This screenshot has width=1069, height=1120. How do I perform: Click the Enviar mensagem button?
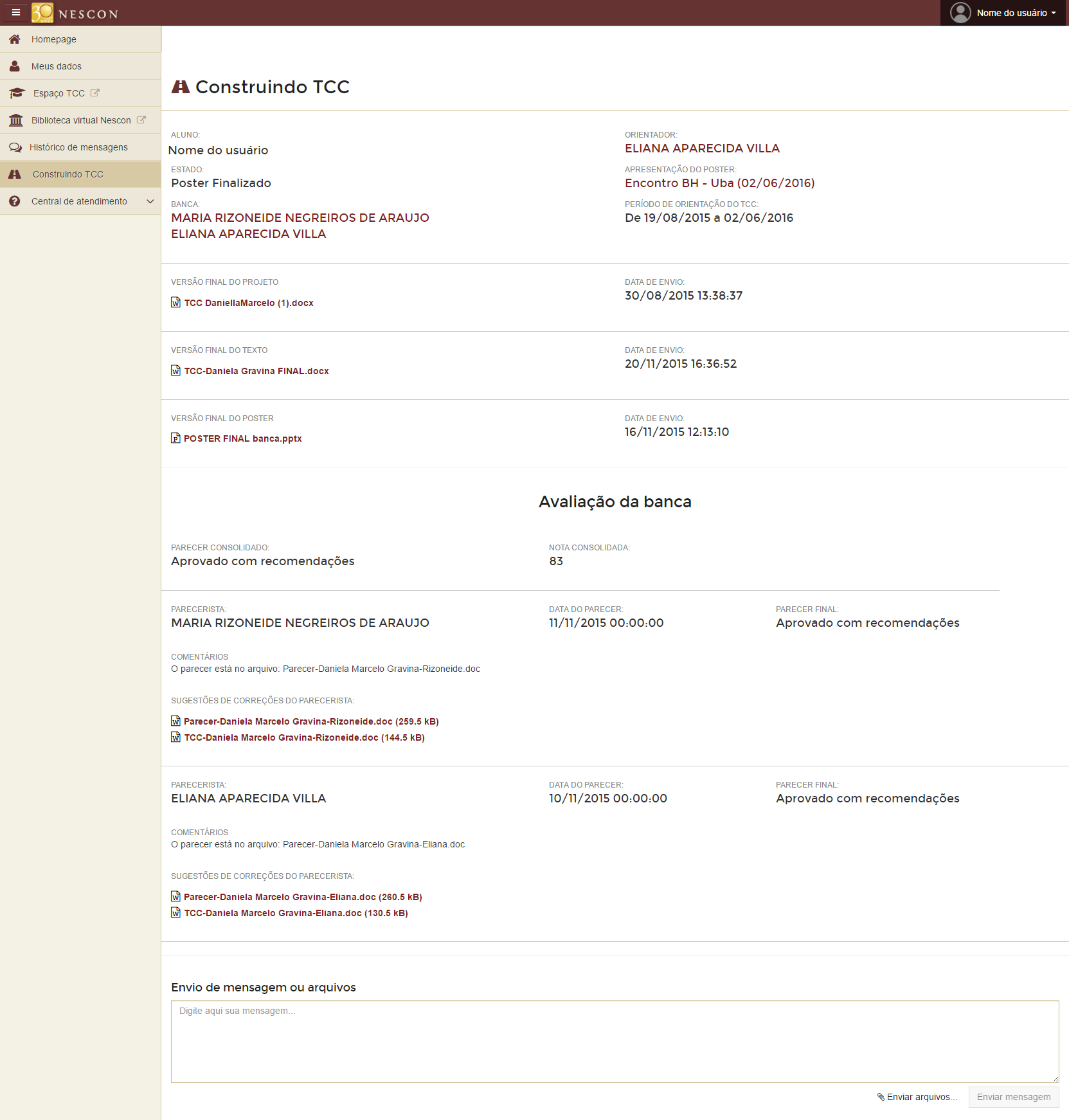click(1014, 1097)
